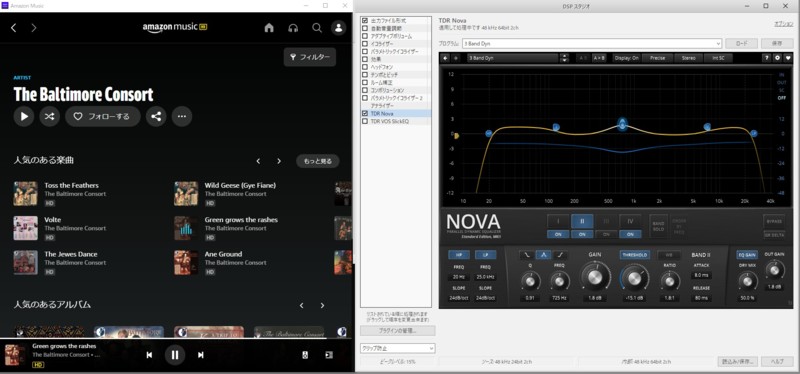Enable the 自動音量調節 checkbox

[x=364, y=29]
